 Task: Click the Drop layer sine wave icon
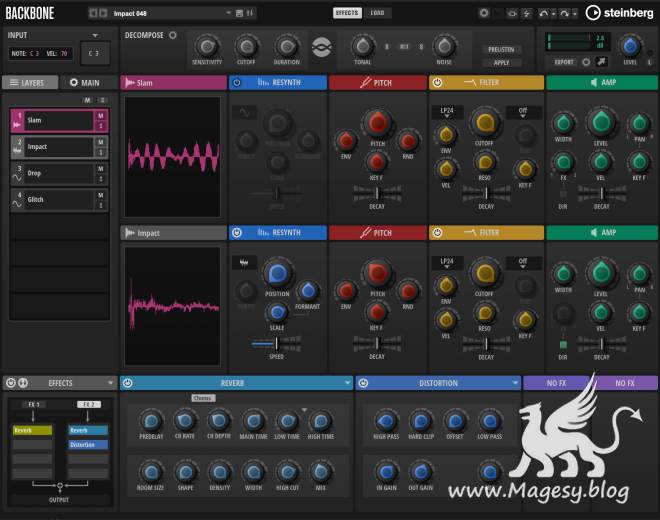pos(17,177)
